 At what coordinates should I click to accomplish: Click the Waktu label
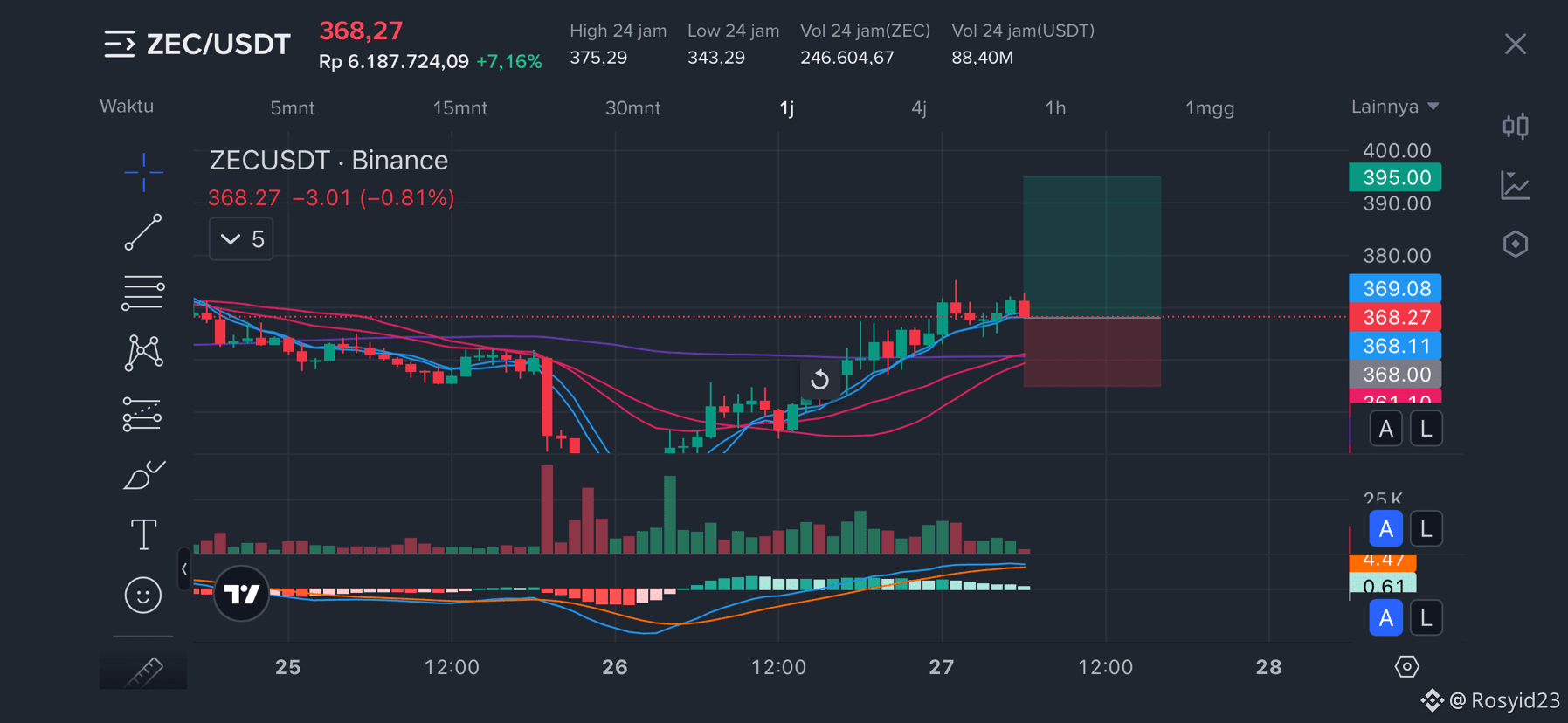coord(127,107)
